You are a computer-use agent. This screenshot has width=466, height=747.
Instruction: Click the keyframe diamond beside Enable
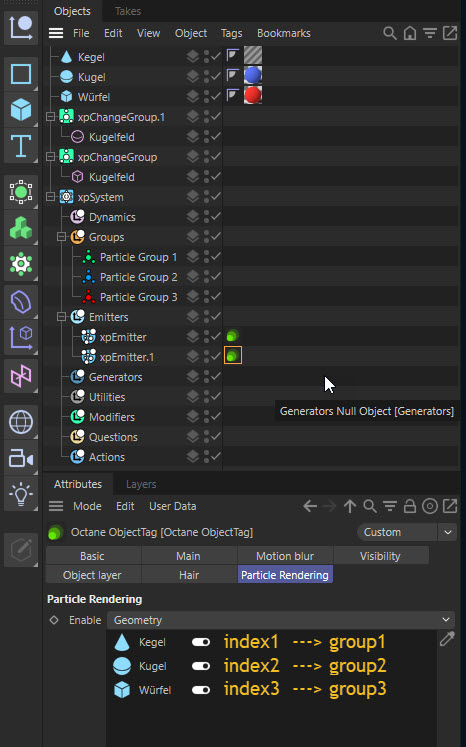coord(54,620)
